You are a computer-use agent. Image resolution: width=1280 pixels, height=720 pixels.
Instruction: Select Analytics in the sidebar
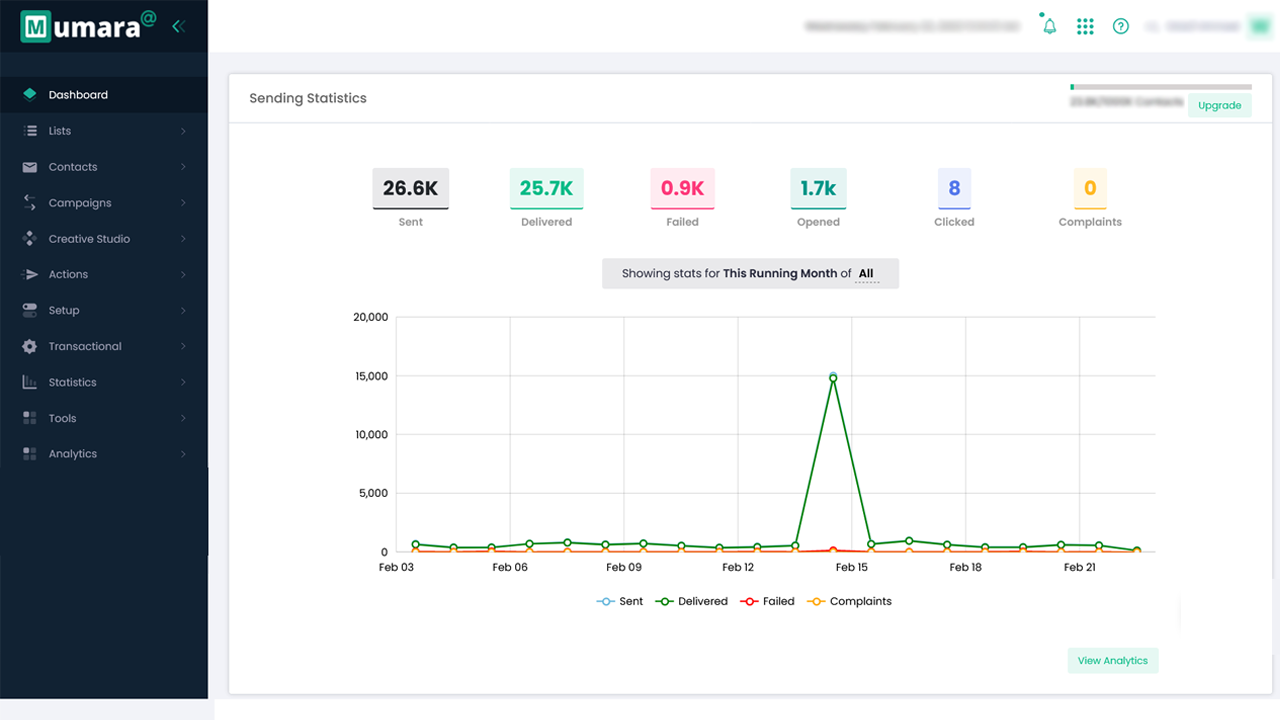point(73,454)
